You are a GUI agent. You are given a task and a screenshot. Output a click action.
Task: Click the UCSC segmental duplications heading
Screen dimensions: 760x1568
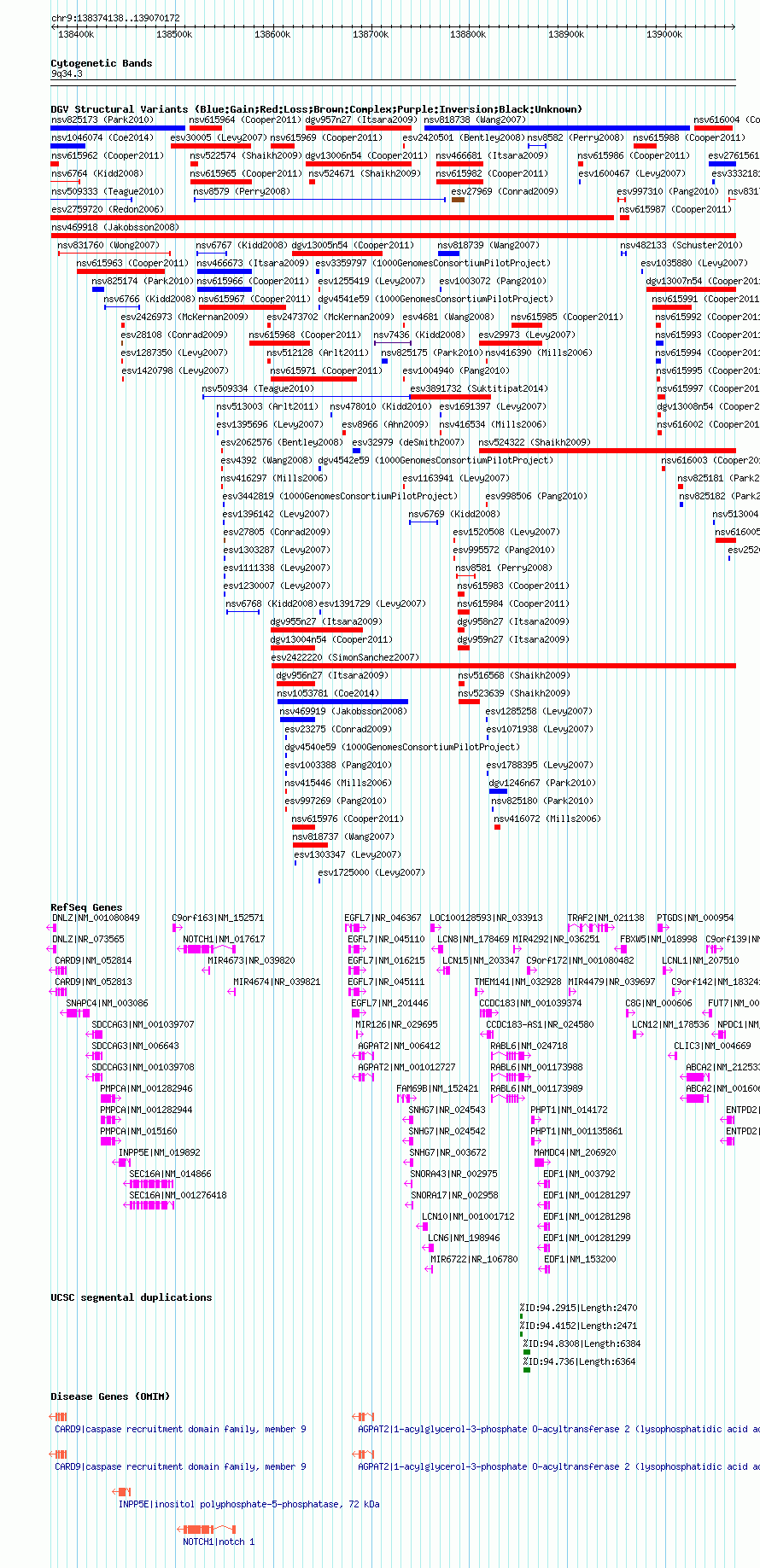[x=131, y=1297]
